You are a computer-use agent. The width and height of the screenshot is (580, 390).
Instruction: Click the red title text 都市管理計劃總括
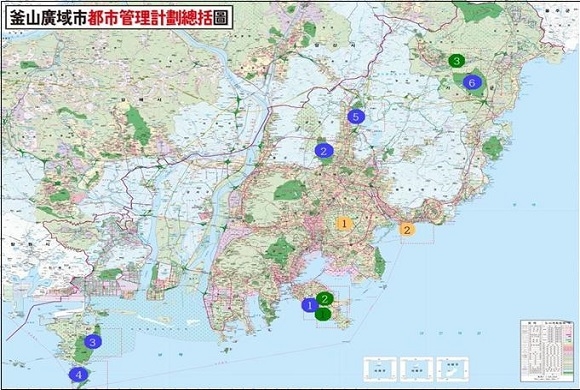pos(150,17)
